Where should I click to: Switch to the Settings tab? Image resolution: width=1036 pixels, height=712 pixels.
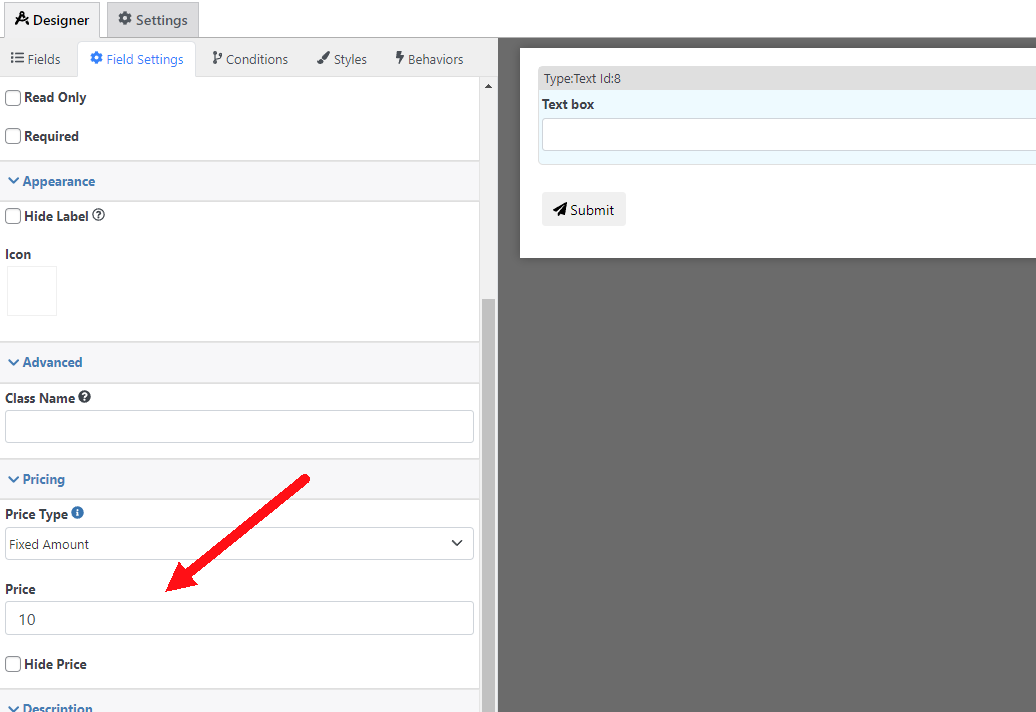[152, 19]
